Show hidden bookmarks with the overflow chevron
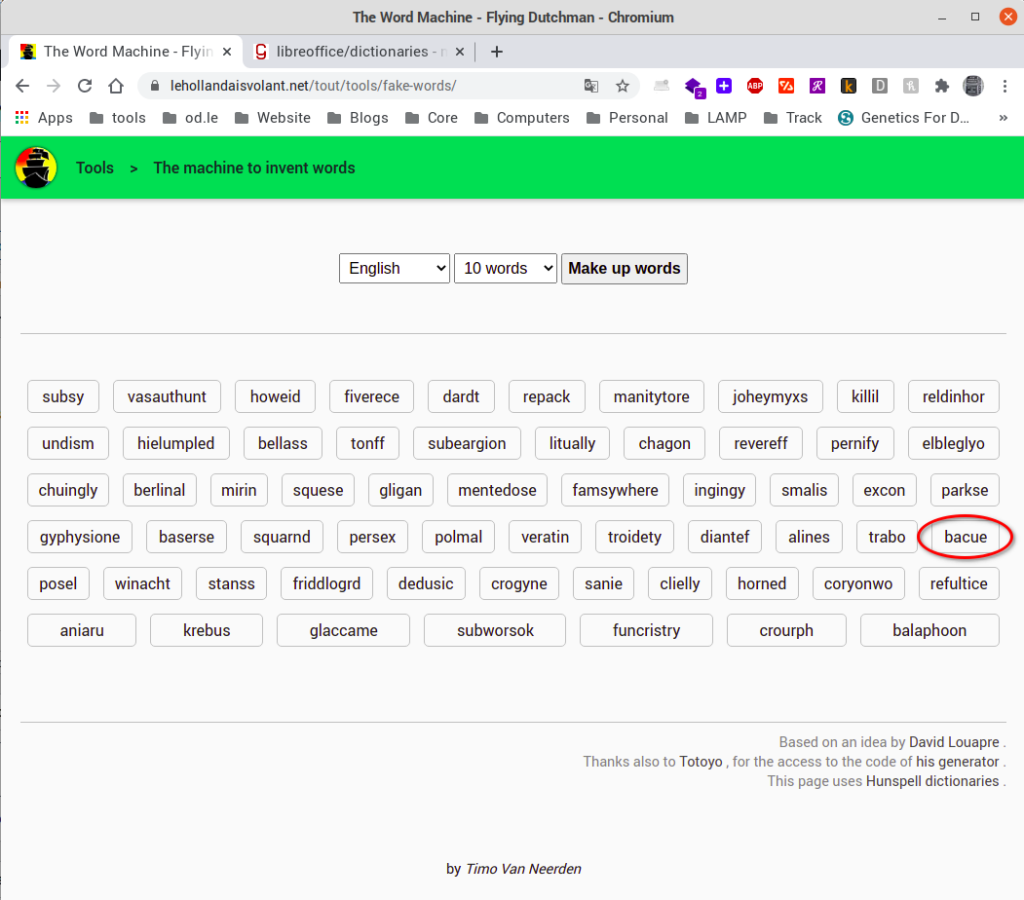The height and width of the screenshot is (900, 1024). (1003, 118)
